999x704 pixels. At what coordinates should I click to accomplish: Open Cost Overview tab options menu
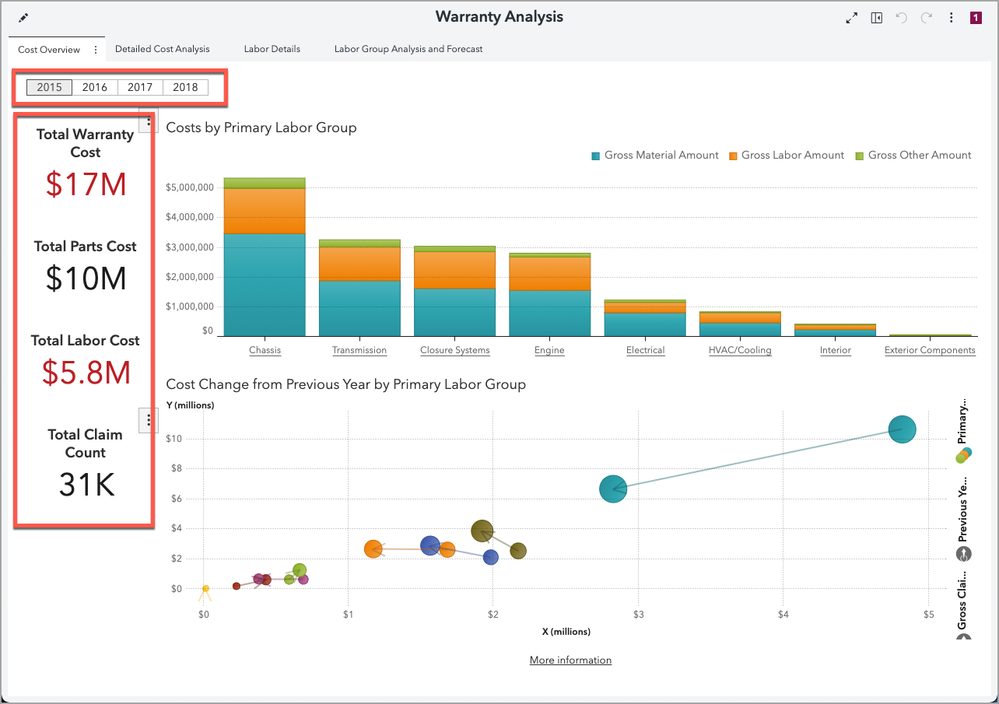(96, 49)
